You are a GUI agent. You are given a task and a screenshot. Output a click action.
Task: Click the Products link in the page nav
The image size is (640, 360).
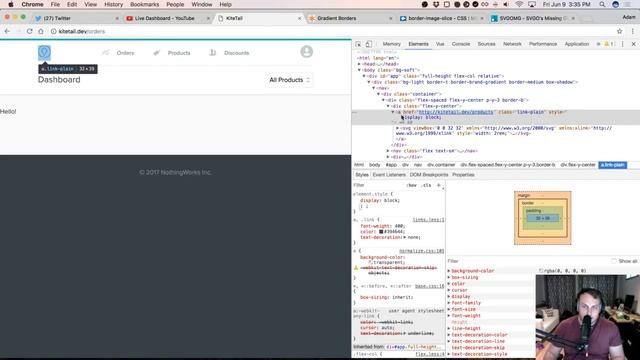(x=179, y=53)
